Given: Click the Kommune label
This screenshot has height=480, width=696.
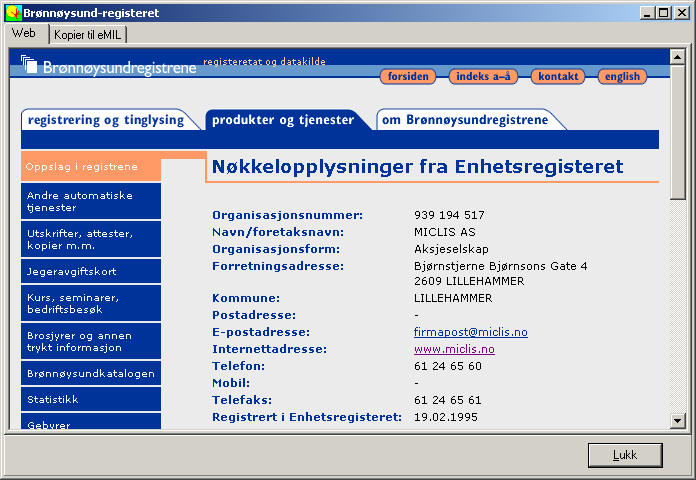Looking at the screenshot, I should [x=246, y=298].
